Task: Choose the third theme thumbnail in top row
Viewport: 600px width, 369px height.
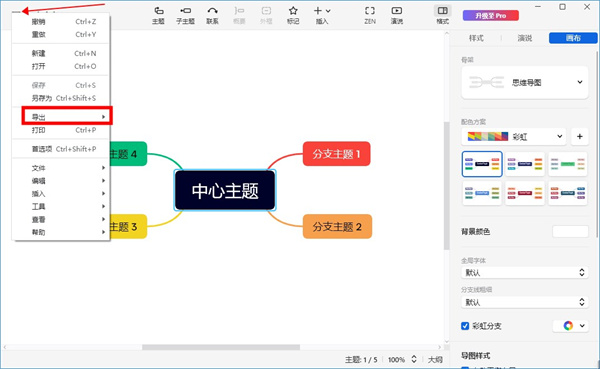Action: pyautogui.click(x=568, y=164)
